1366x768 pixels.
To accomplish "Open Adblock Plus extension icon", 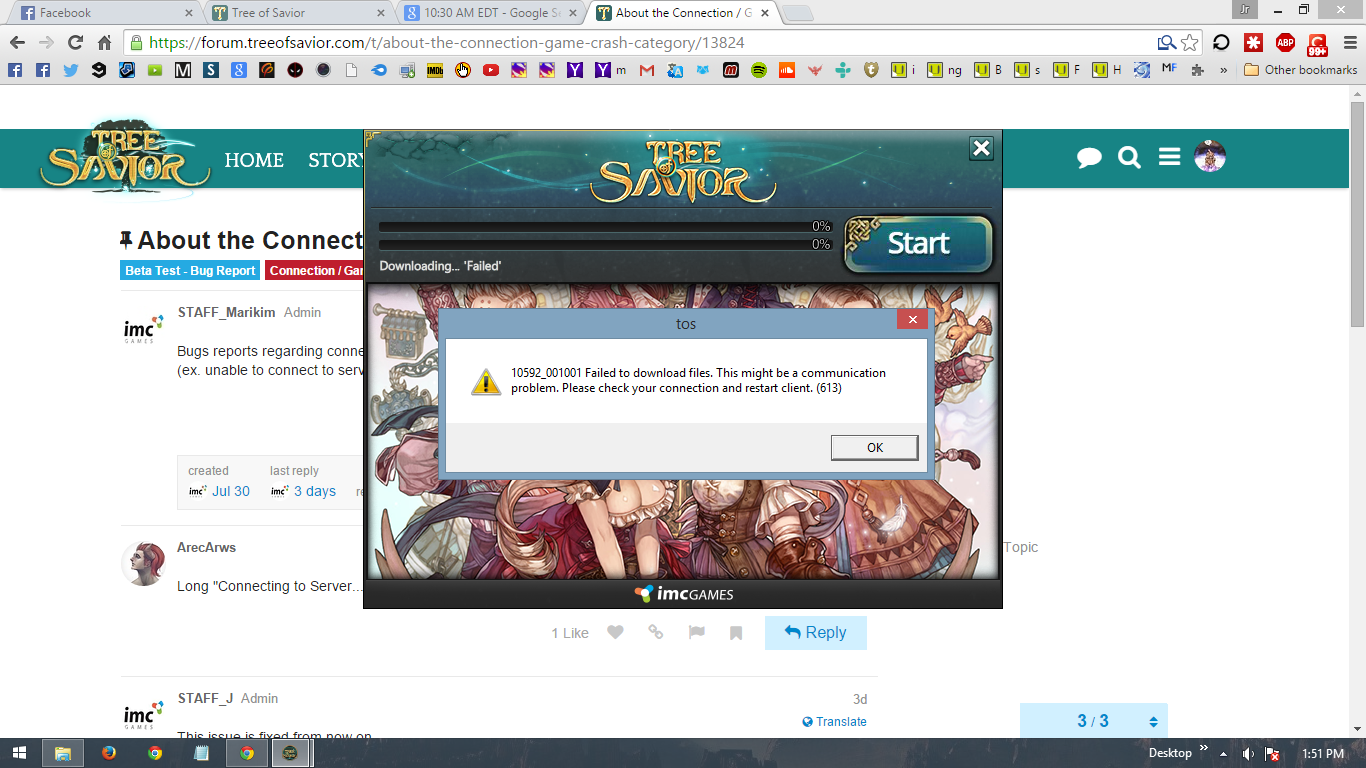I will click(1285, 43).
